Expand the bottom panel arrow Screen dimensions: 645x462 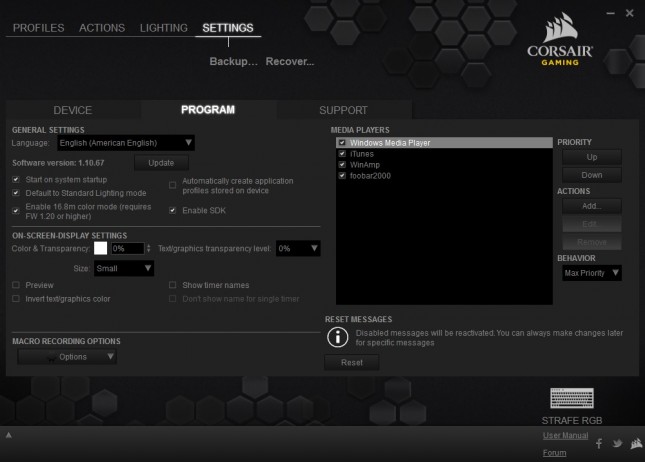pyautogui.click(x=9, y=435)
